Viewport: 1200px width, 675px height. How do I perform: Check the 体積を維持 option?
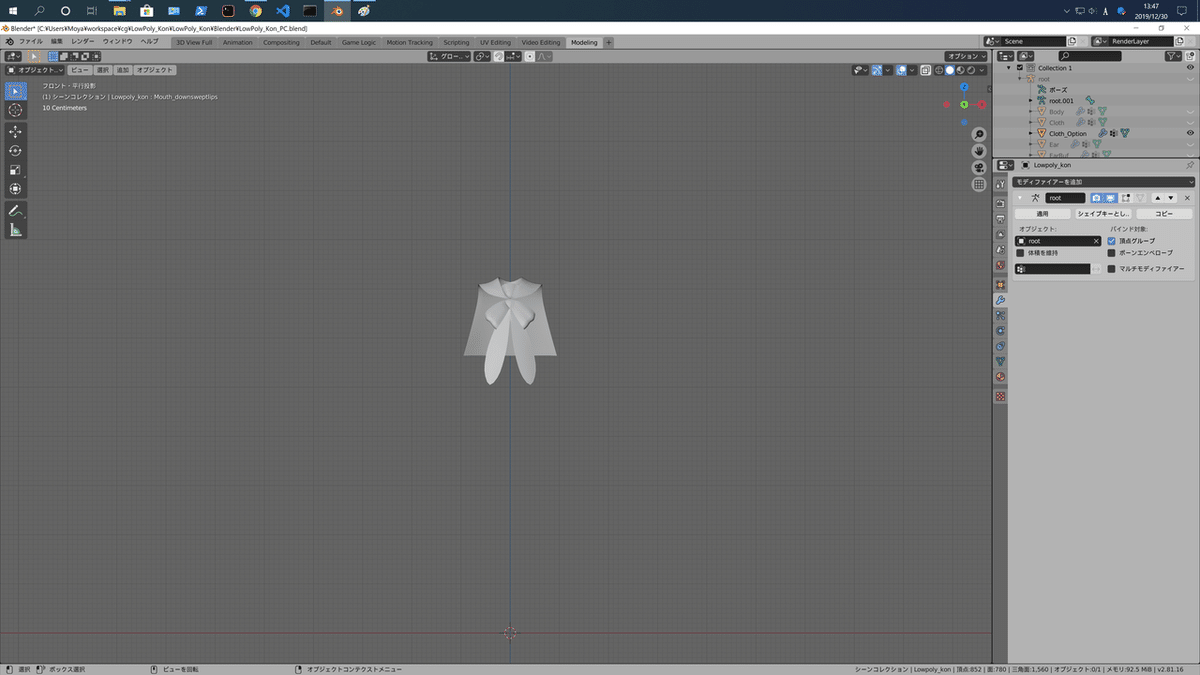tap(1020, 253)
